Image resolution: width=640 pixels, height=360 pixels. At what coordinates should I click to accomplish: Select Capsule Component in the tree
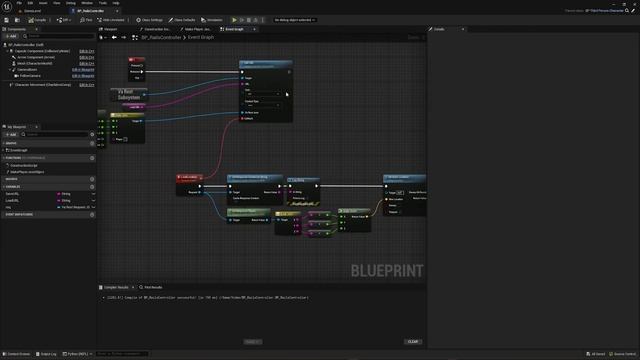(42, 51)
